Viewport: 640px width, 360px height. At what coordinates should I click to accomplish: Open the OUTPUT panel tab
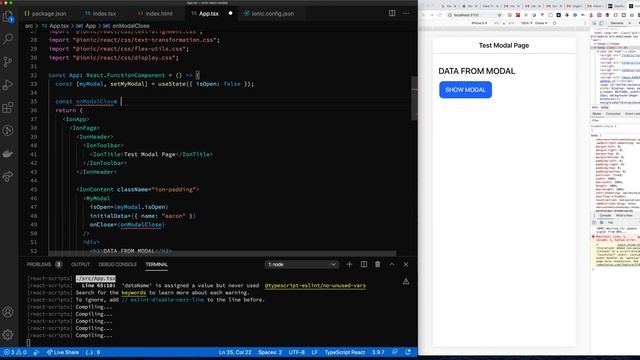coord(80,264)
